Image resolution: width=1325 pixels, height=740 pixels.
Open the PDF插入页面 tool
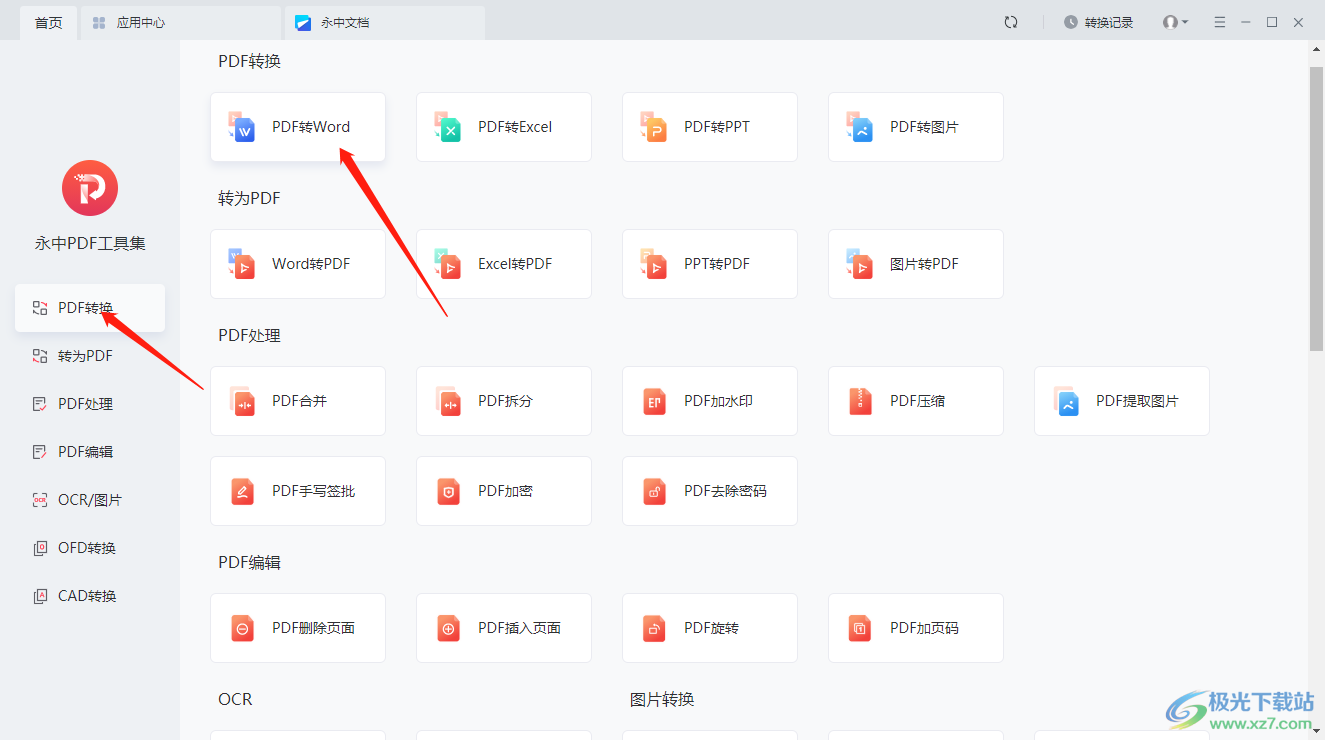504,628
